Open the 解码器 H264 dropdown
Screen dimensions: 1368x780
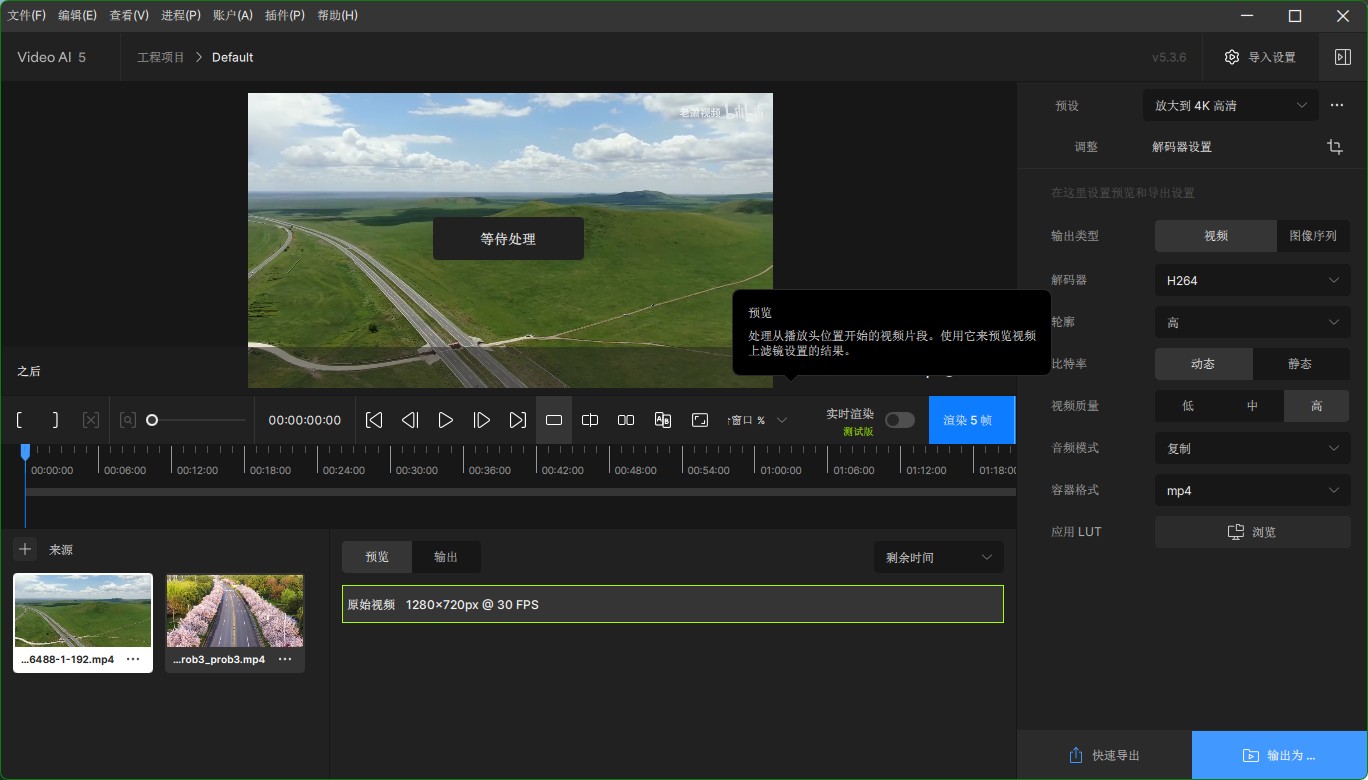point(1252,280)
